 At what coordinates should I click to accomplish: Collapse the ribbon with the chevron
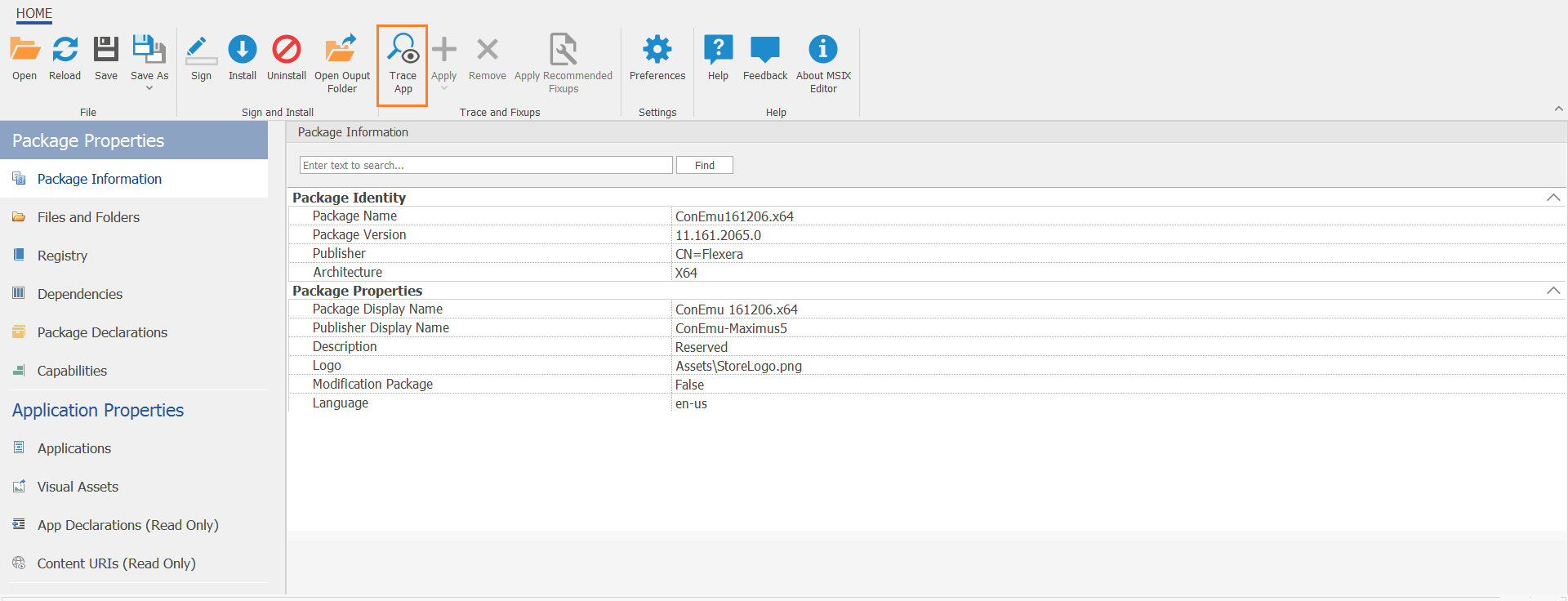click(x=1558, y=109)
